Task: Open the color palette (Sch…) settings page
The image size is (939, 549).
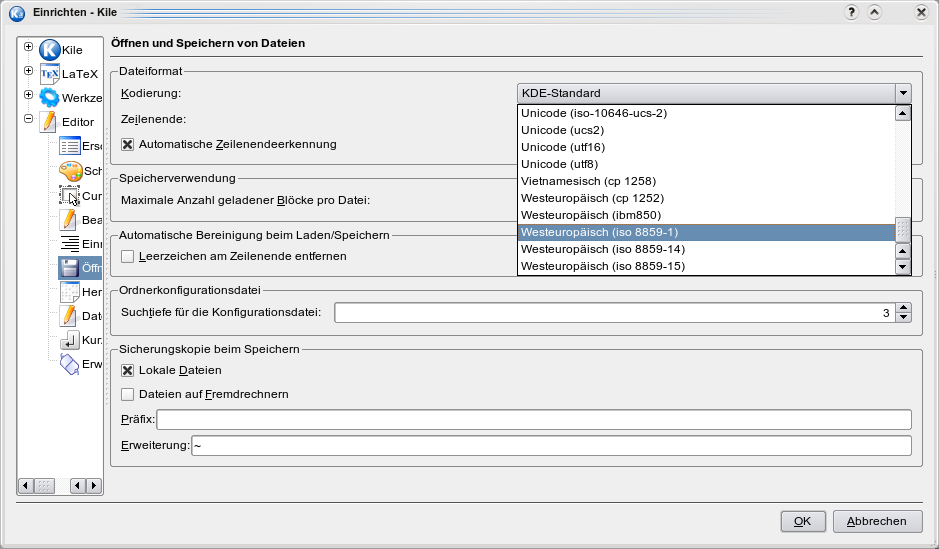Action: click(x=69, y=171)
